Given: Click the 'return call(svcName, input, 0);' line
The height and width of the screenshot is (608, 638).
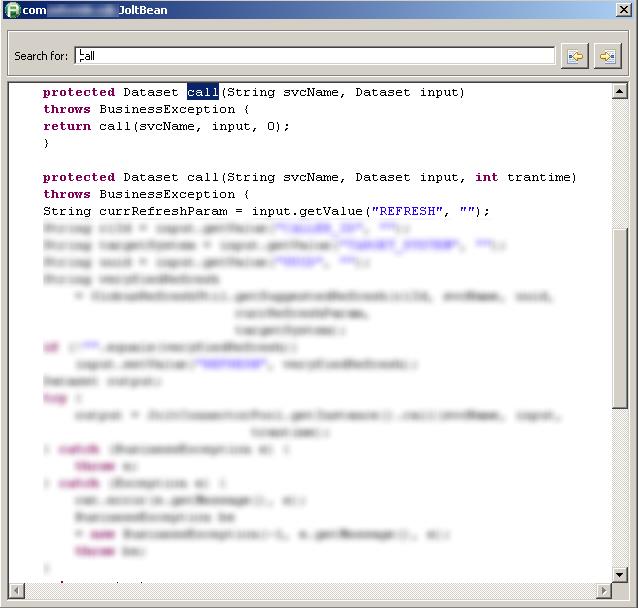Looking at the screenshot, I should tap(166, 126).
